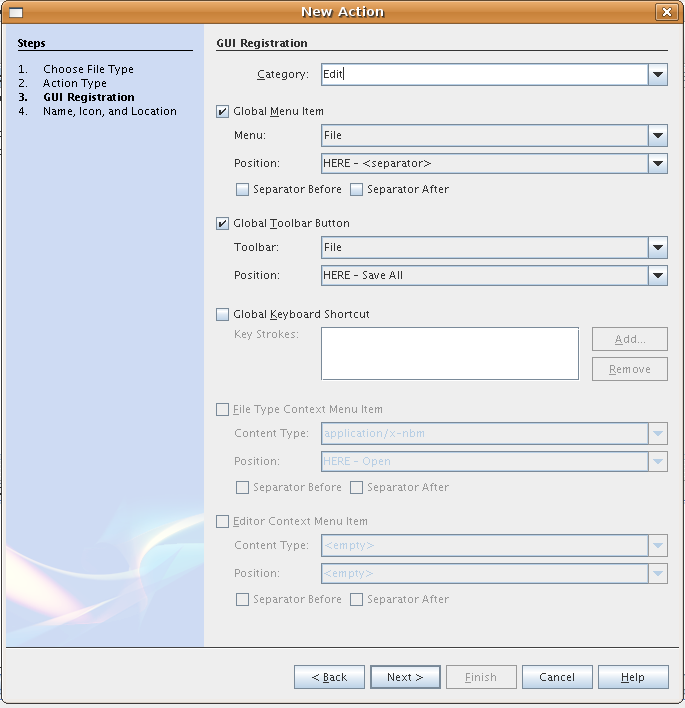685x708 pixels.
Task: Open the Menu combo box showing File
Action: pos(494,135)
